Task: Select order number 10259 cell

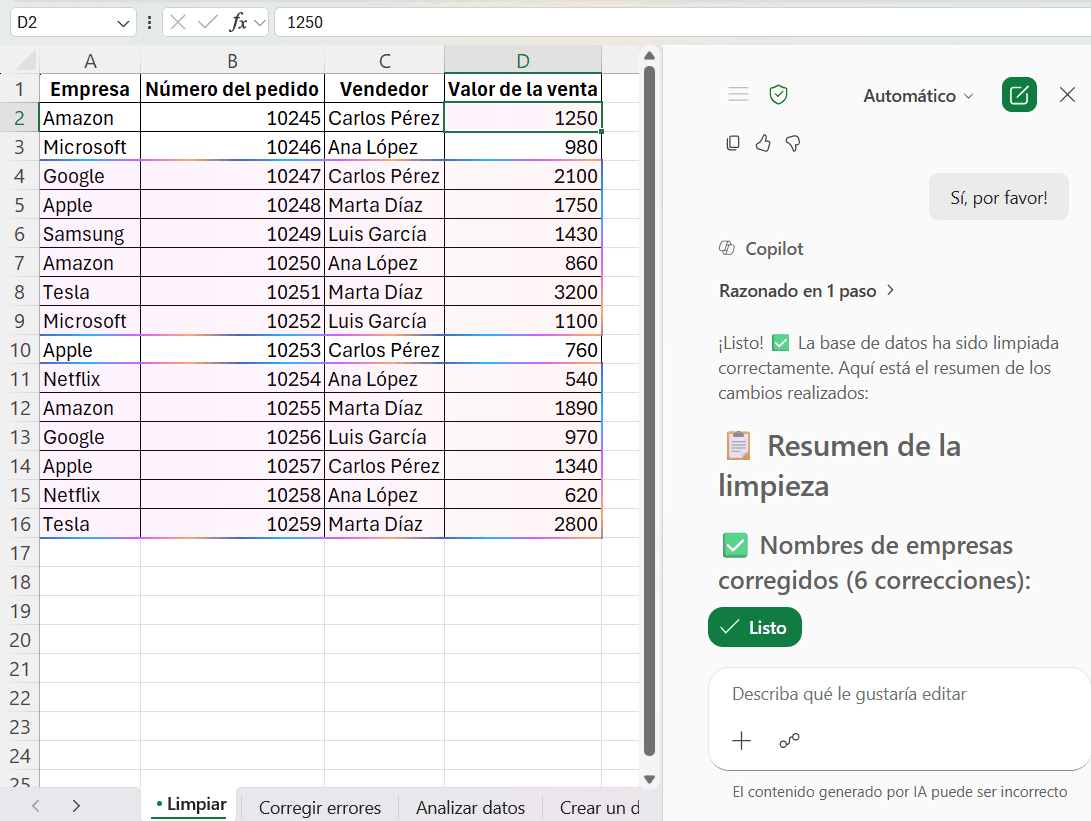Action: [x=232, y=524]
